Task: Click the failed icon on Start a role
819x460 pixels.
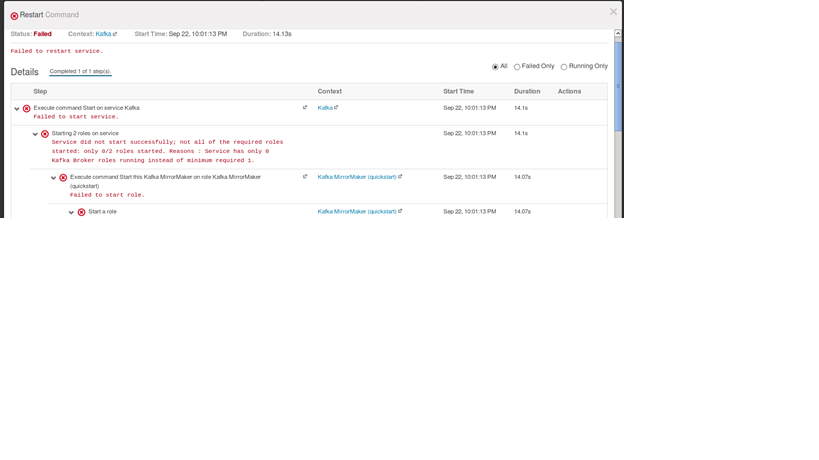Action: pos(81,212)
